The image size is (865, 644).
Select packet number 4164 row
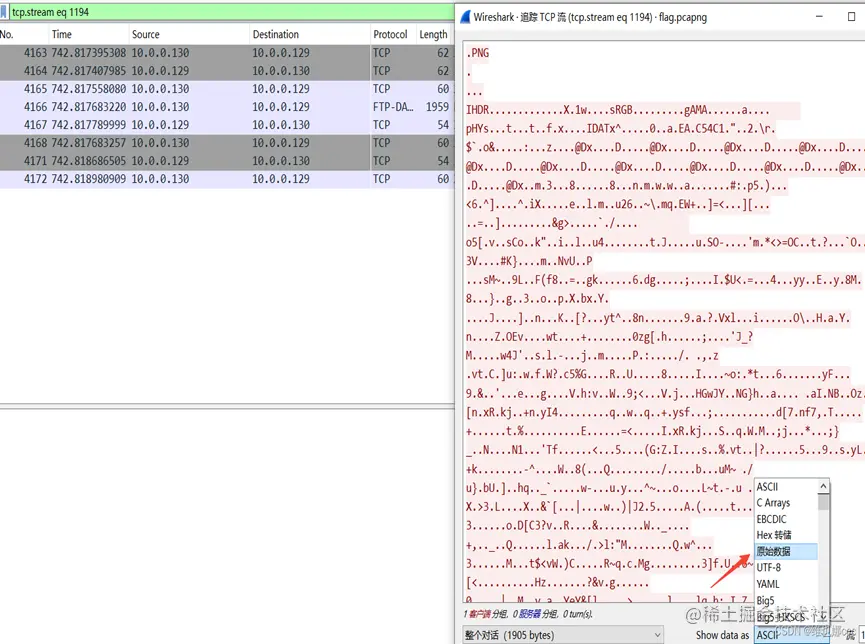coord(226,71)
